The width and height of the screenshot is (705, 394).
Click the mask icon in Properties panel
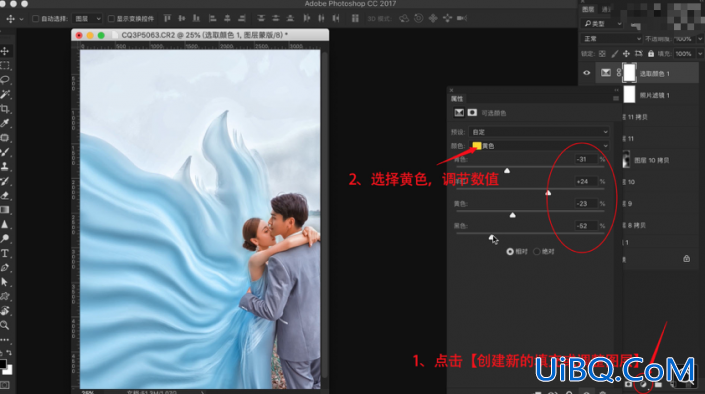472,112
